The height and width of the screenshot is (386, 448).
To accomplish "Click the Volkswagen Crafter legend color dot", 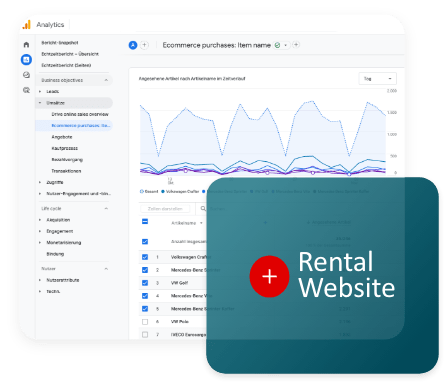I will coord(163,191).
